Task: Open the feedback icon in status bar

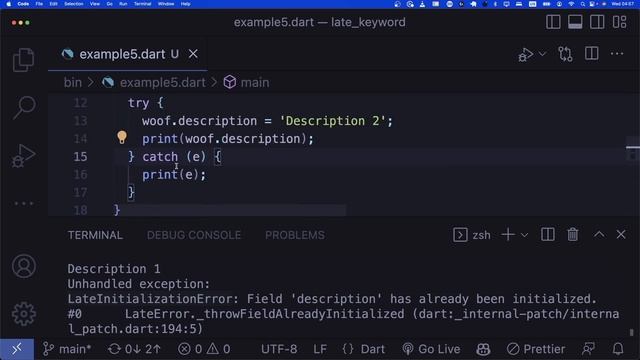Action: (588, 349)
